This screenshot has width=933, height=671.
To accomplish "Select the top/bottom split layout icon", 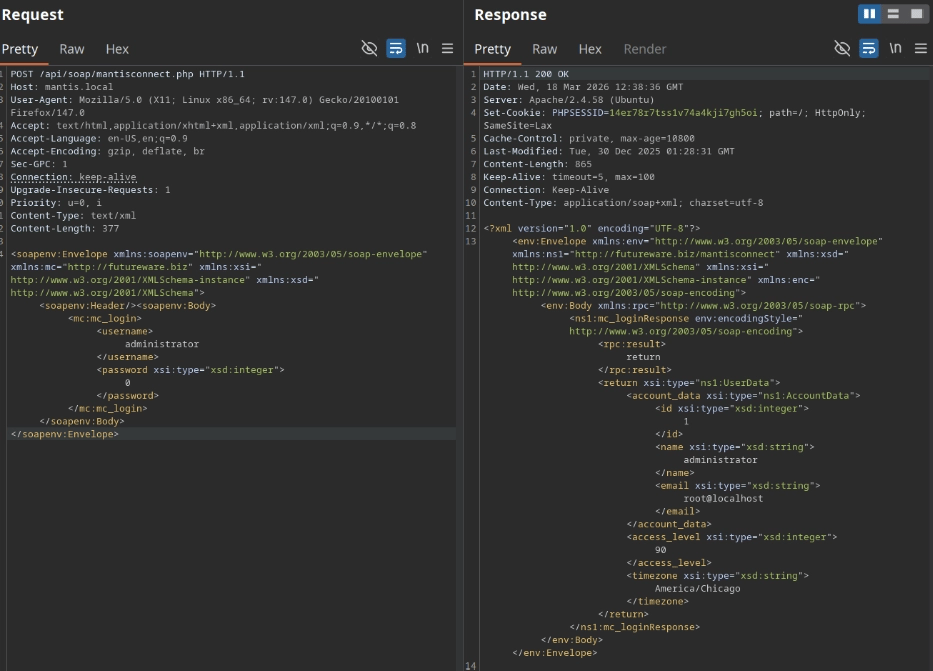I will (893, 14).
